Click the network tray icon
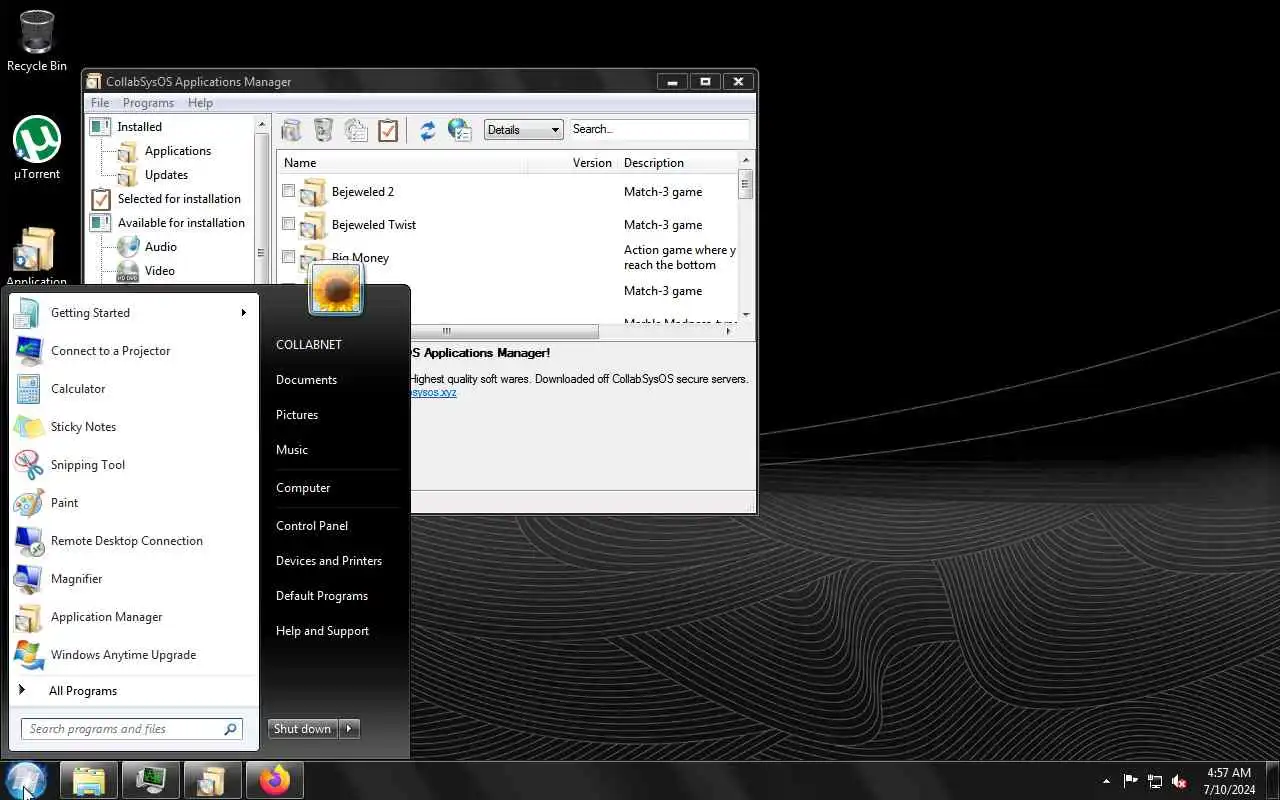 pyautogui.click(x=1155, y=781)
